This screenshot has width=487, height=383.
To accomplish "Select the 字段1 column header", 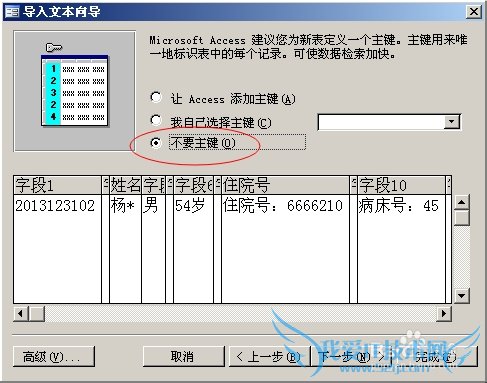I will click(x=58, y=185).
